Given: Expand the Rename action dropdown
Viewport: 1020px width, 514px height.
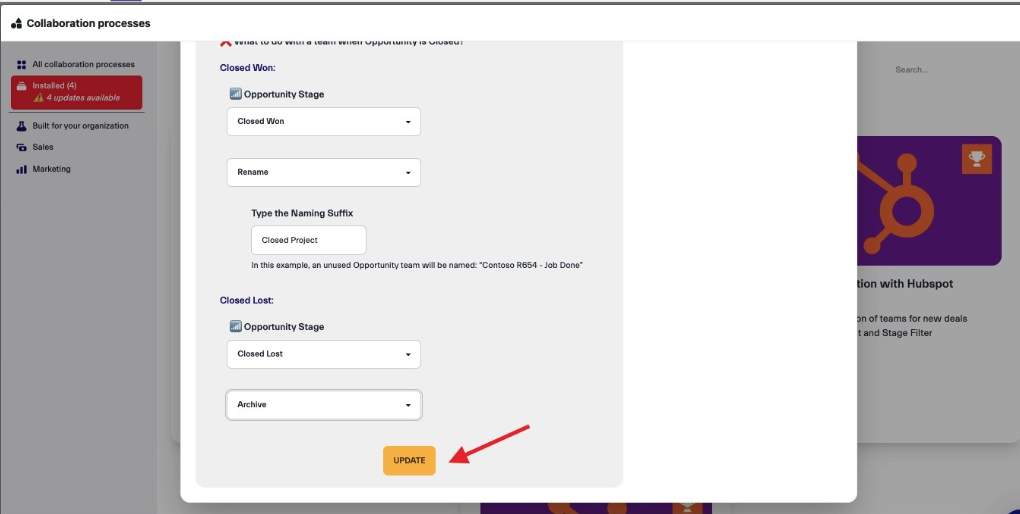Looking at the screenshot, I should tap(323, 172).
